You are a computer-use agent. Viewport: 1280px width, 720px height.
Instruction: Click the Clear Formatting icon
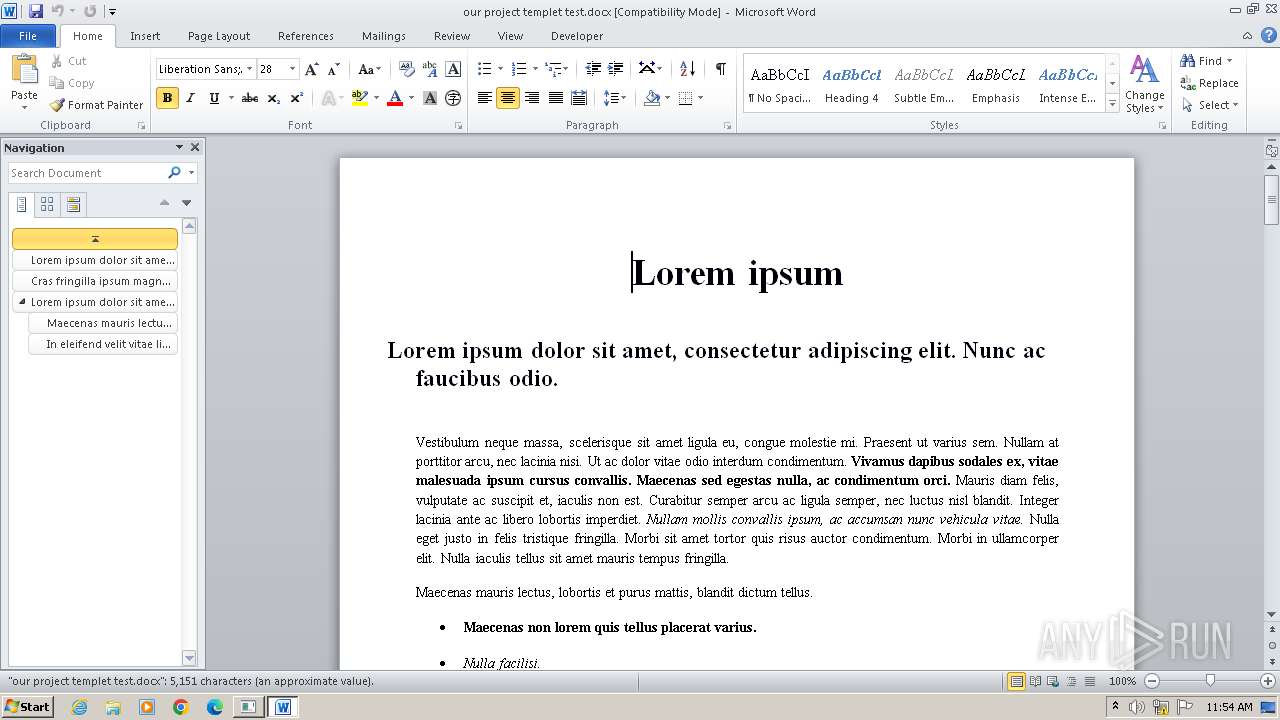tap(407, 69)
